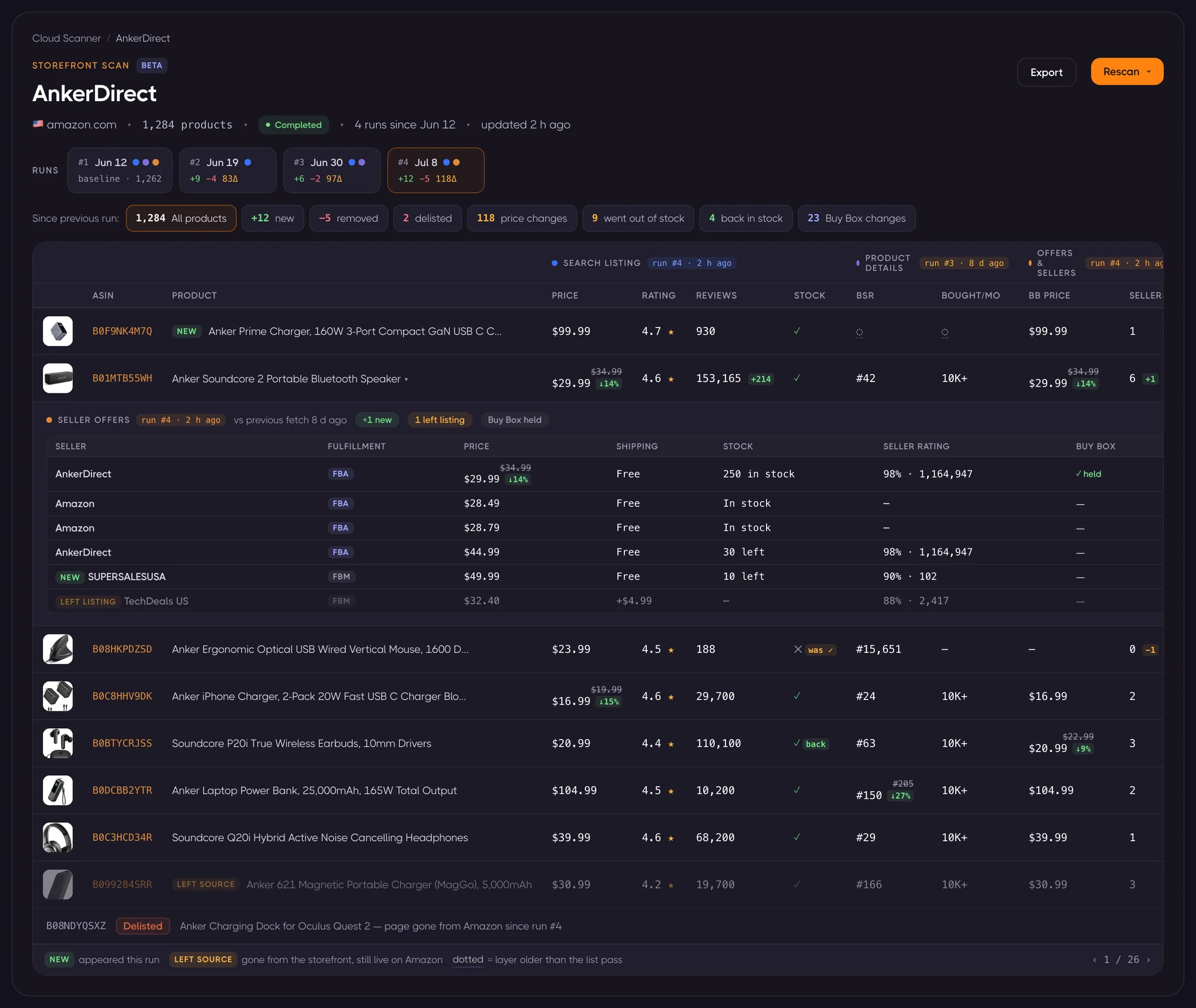The image size is (1196, 1008).
Task: Open ASIN B0F9NK4M7Q link
Action: click(x=122, y=331)
